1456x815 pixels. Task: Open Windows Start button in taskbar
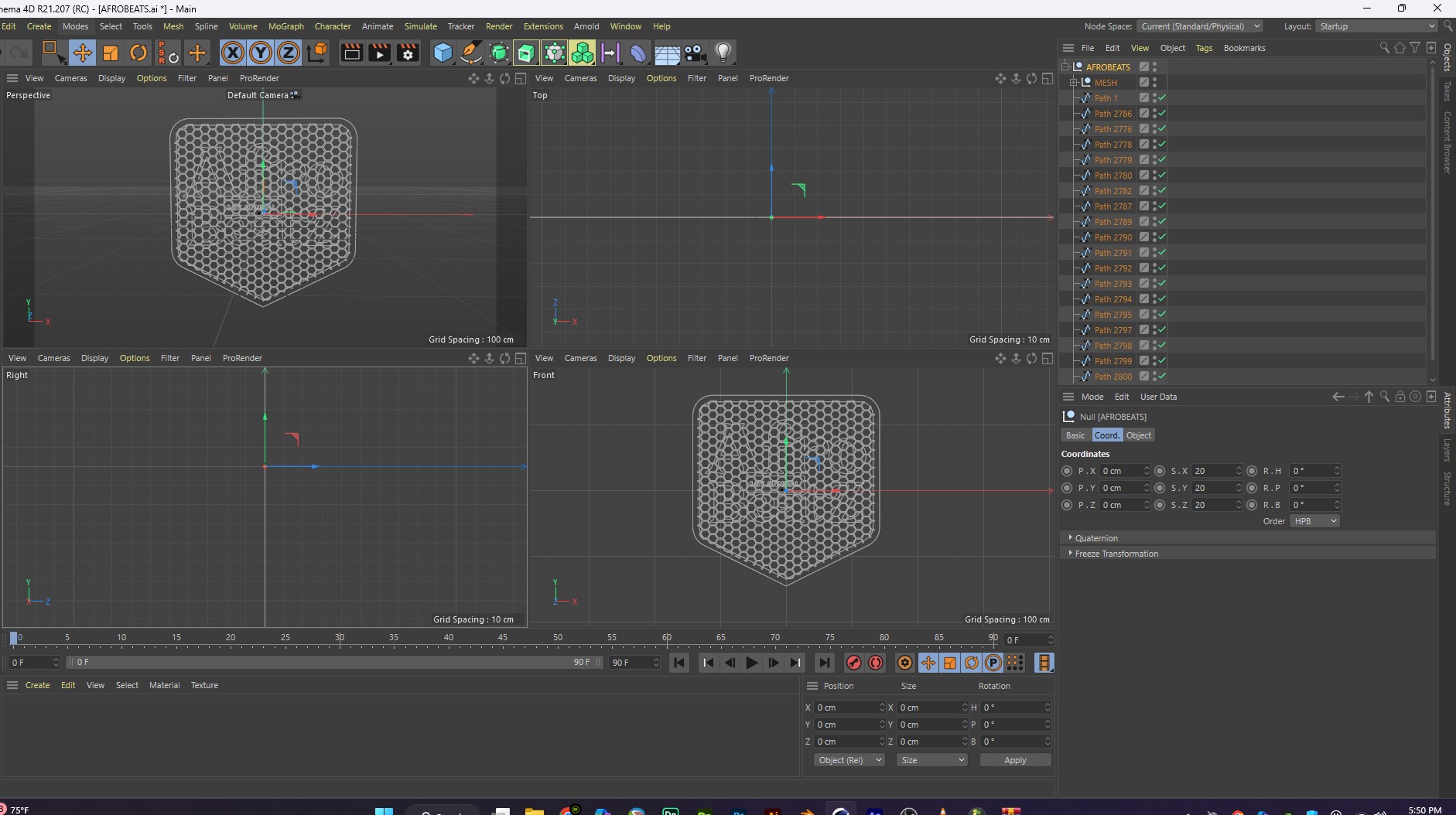384,810
